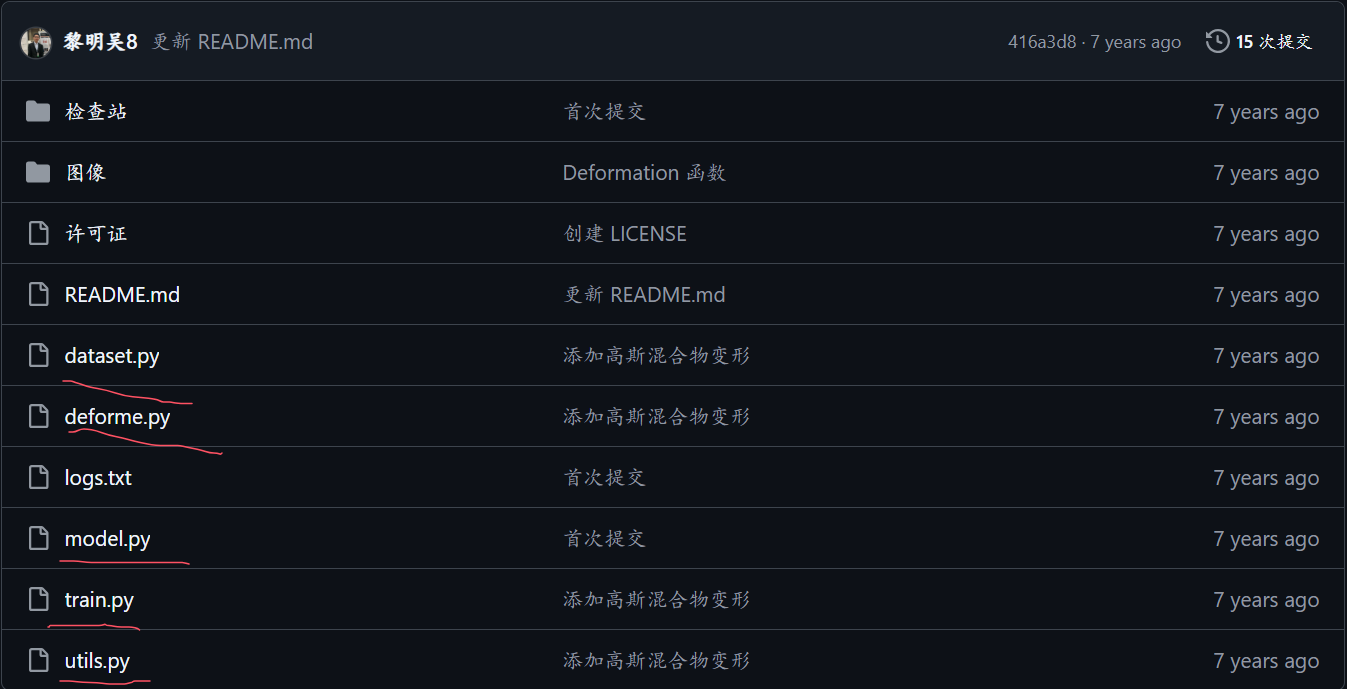This screenshot has width=1347, height=689.
Task: Click the commit hash 416a3d8
Action: pyautogui.click(x=1040, y=41)
